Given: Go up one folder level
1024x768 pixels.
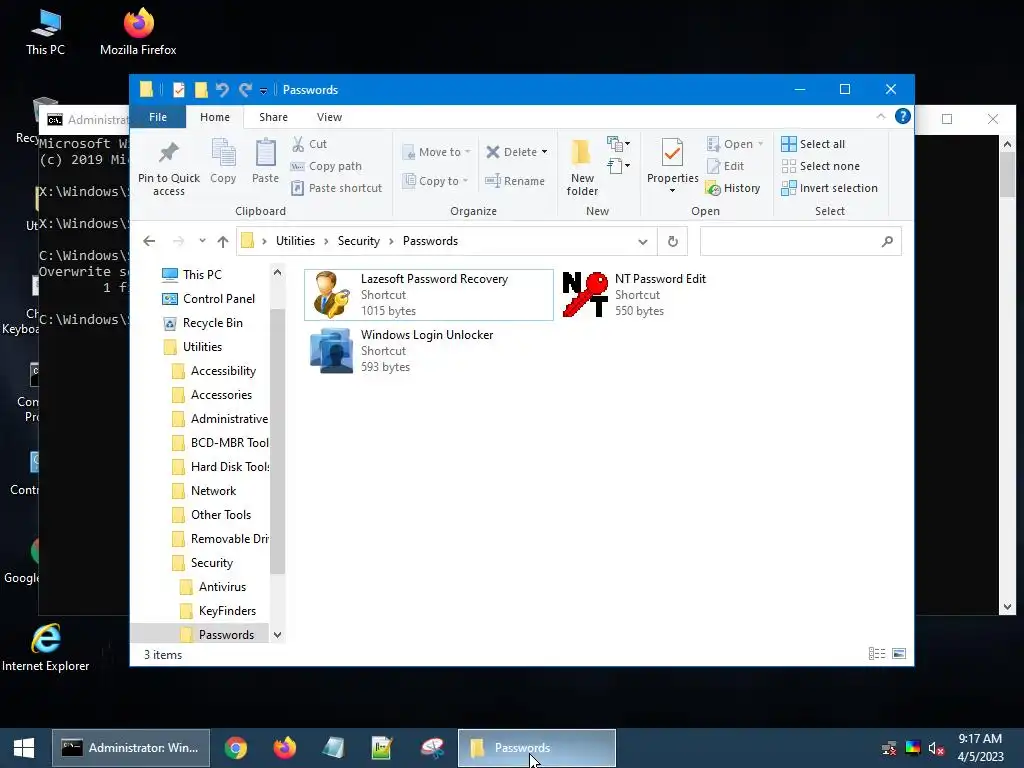Looking at the screenshot, I should (x=223, y=242).
